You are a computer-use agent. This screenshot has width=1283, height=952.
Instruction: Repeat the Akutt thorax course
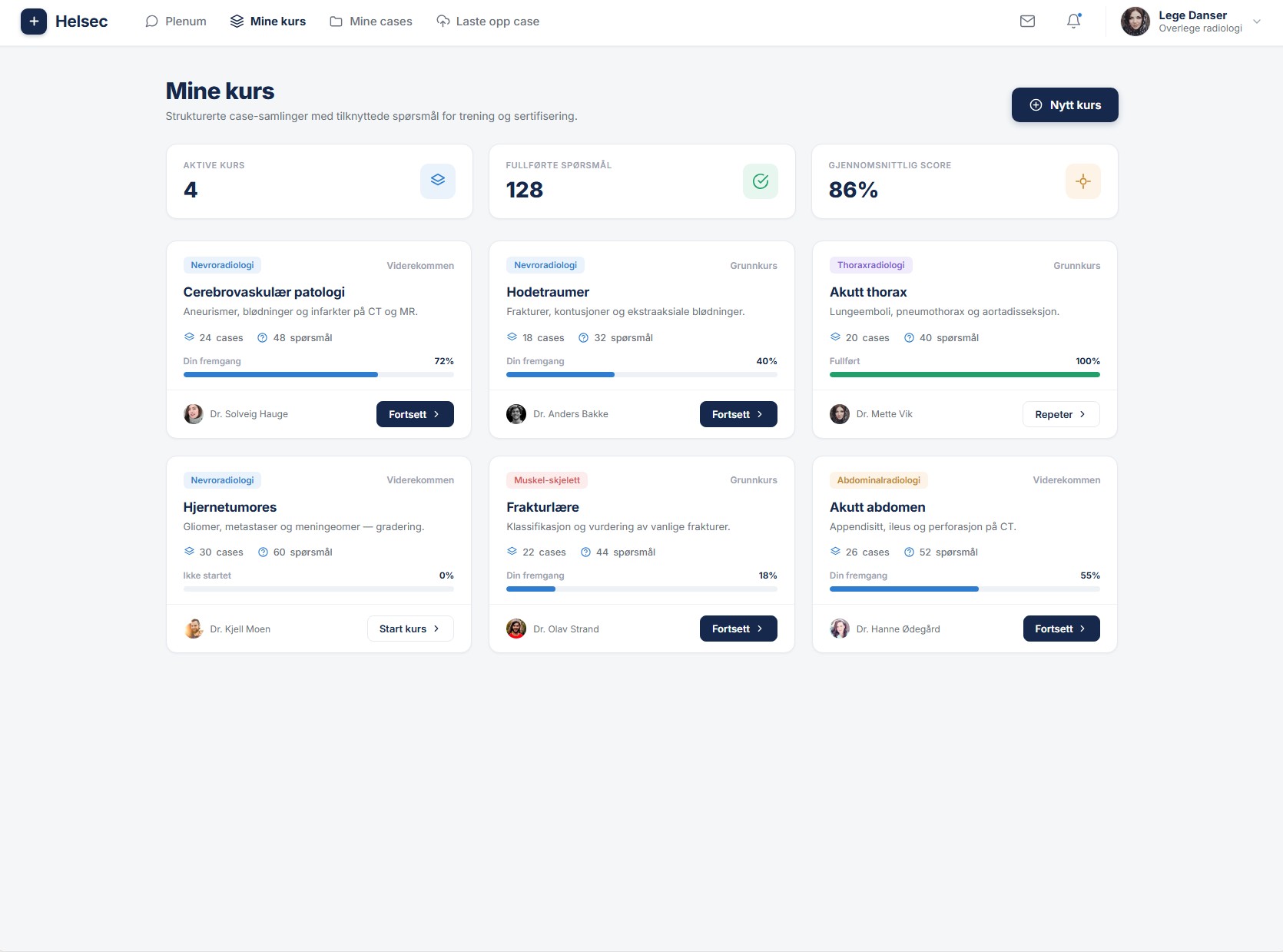pos(1061,414)
